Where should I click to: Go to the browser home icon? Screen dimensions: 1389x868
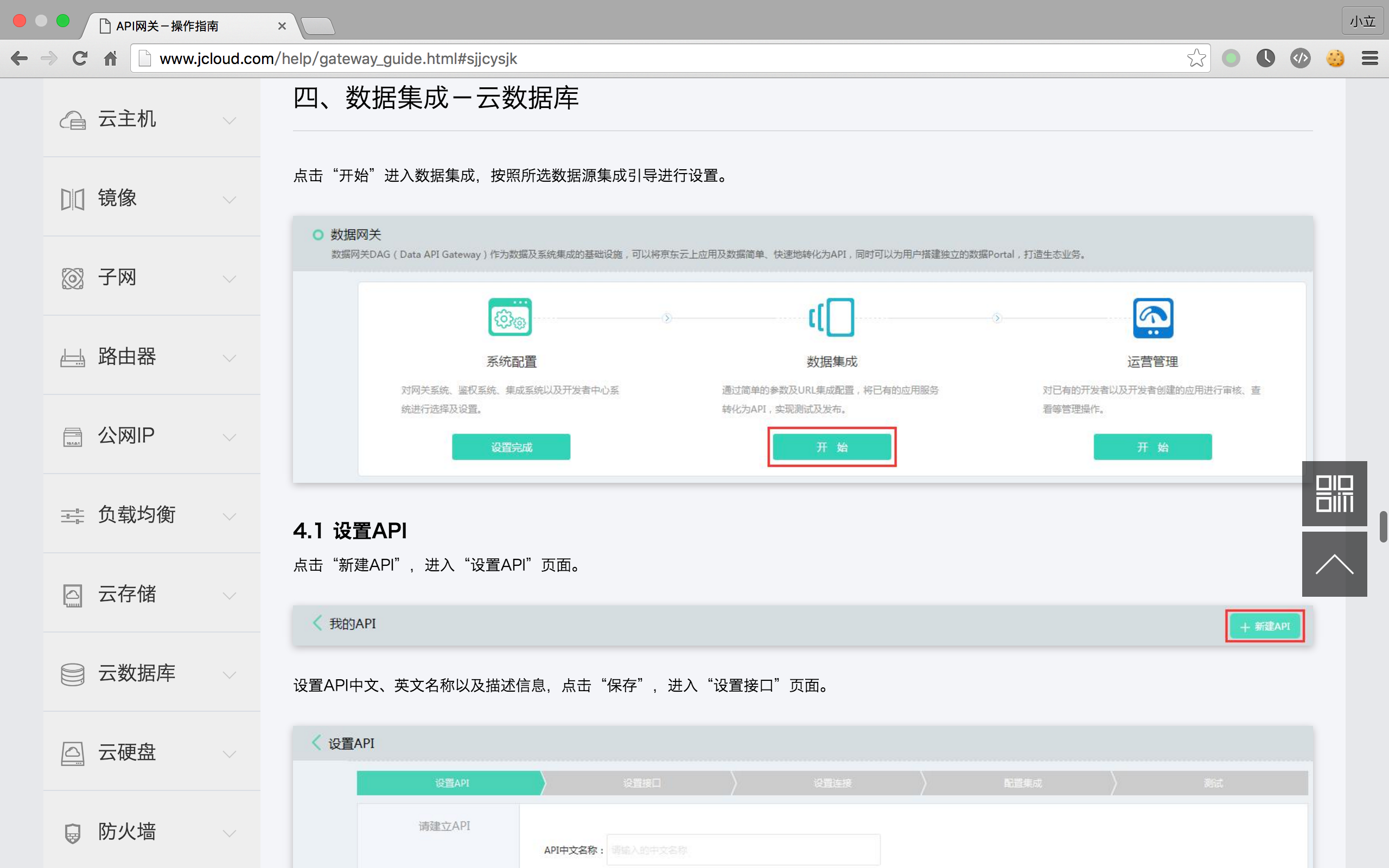110,58
